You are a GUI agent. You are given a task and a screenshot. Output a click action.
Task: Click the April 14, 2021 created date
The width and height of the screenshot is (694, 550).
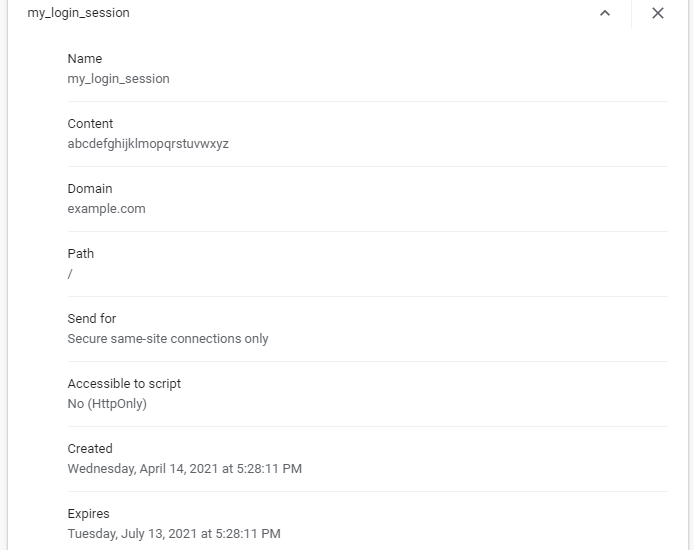pos(185,469)
